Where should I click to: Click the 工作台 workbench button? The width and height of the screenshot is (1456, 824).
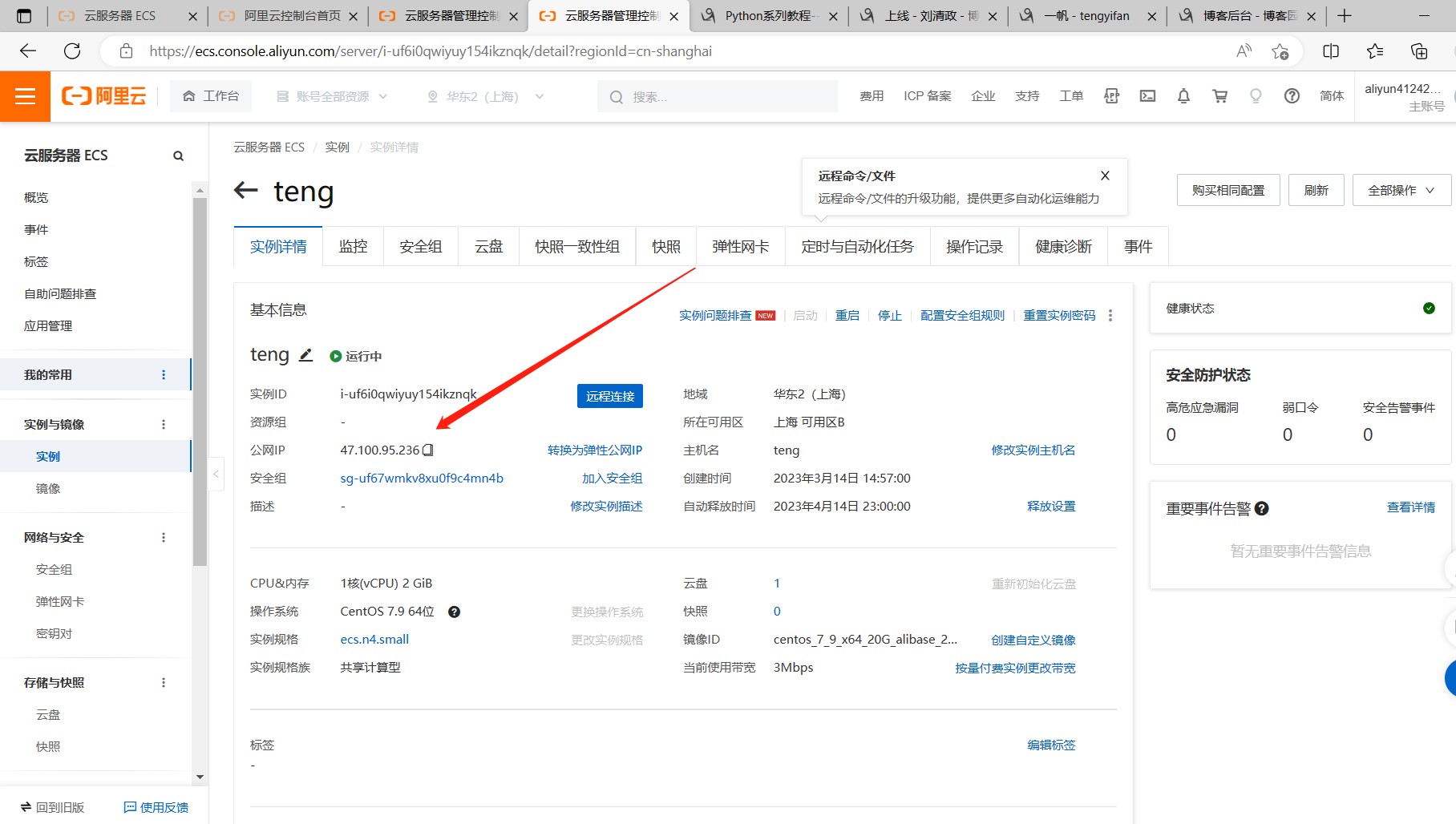click(211, 96)
